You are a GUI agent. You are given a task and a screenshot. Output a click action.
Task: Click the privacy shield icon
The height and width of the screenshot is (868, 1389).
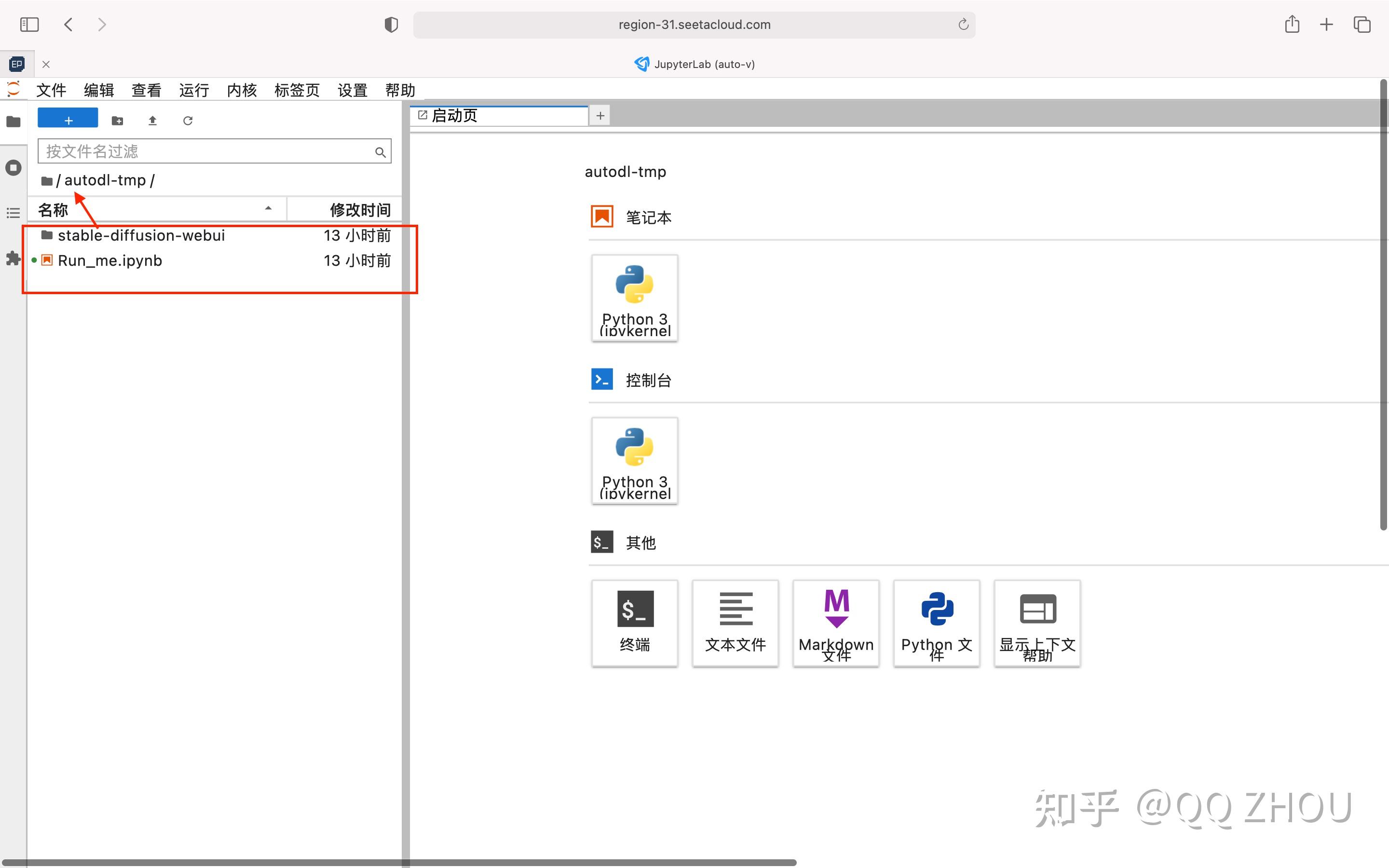pos(391,25)
